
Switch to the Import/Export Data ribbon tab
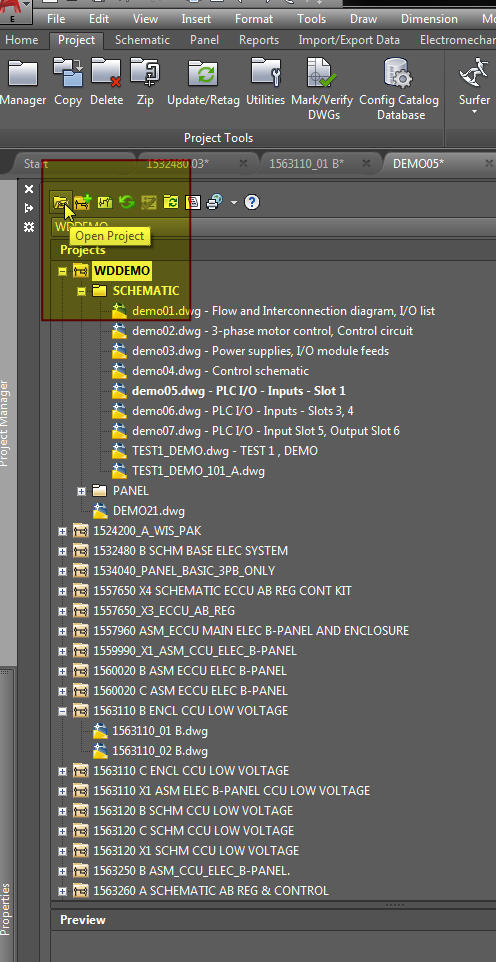(349, 40)
